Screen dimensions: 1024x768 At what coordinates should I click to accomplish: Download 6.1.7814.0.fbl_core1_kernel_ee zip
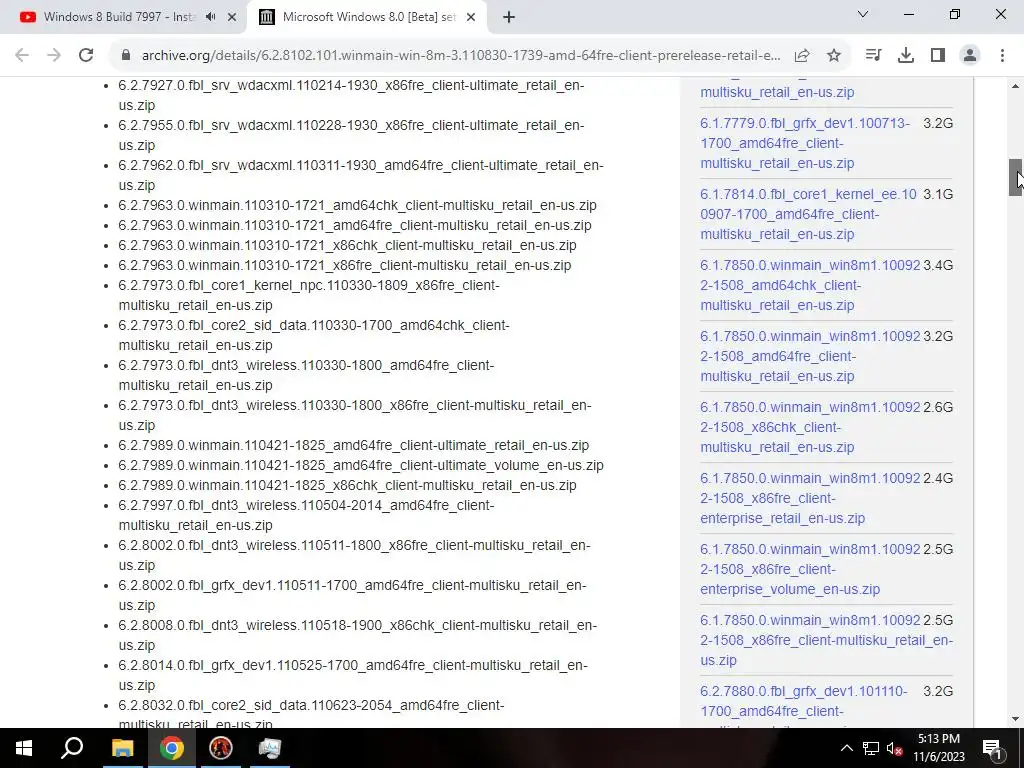(x=808, y=214)
